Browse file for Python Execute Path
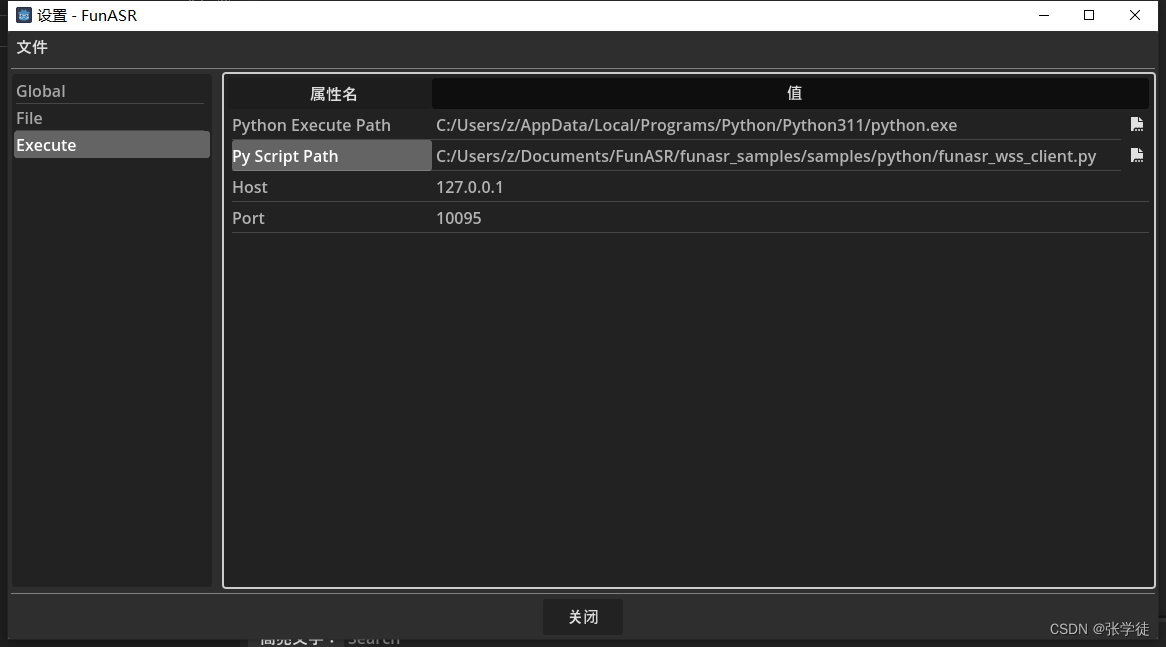Viewport: 1166px width, 647px height. click(1136, 124)
